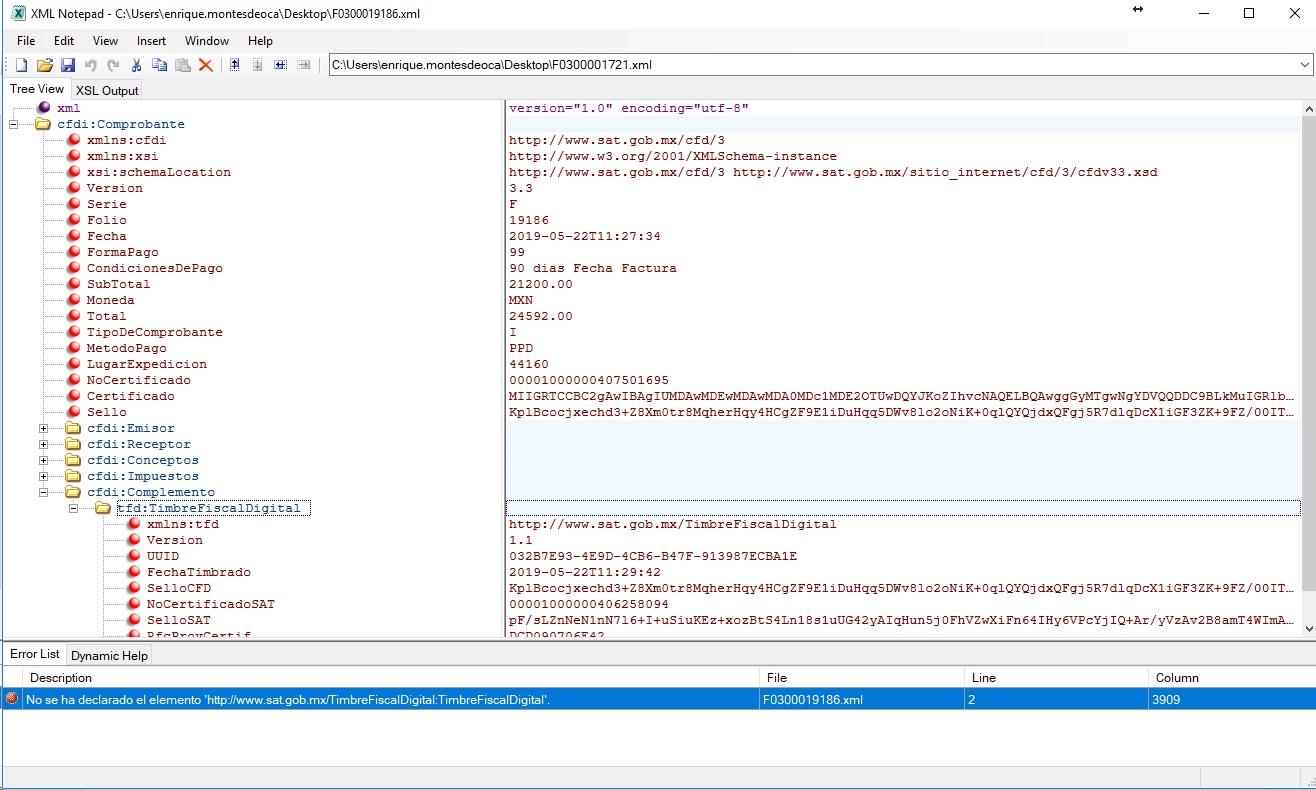Open the file path dropdown arrow
This screenshot has width=1316, height=790.
coord(1305,65)
